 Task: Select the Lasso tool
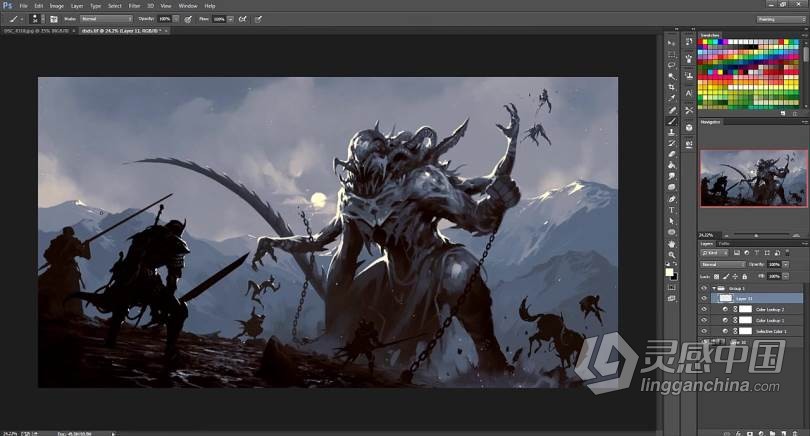click(x=672, y=65)
